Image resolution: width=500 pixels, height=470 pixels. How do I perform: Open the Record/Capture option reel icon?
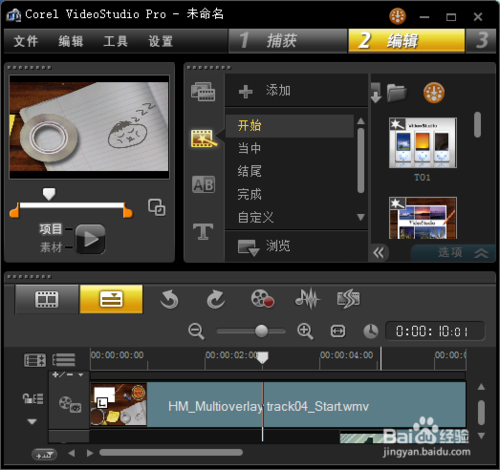[x=262, y=298]
